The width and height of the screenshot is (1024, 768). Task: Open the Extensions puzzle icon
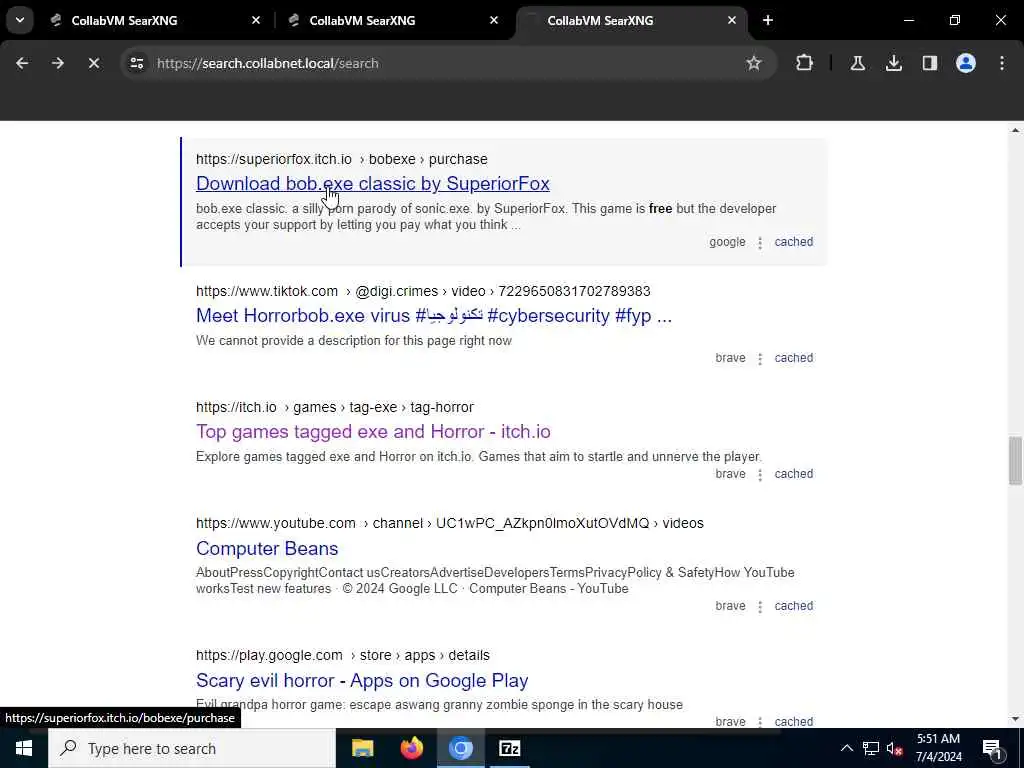(805, 63)
